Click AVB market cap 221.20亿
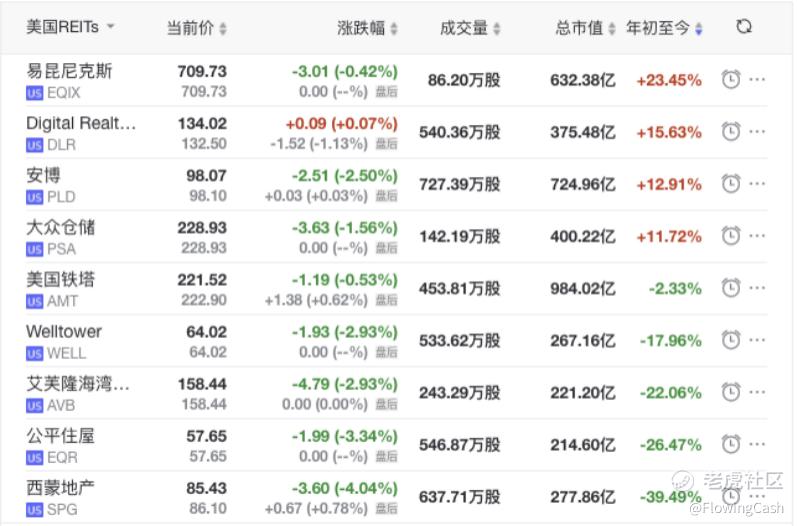 583,393
